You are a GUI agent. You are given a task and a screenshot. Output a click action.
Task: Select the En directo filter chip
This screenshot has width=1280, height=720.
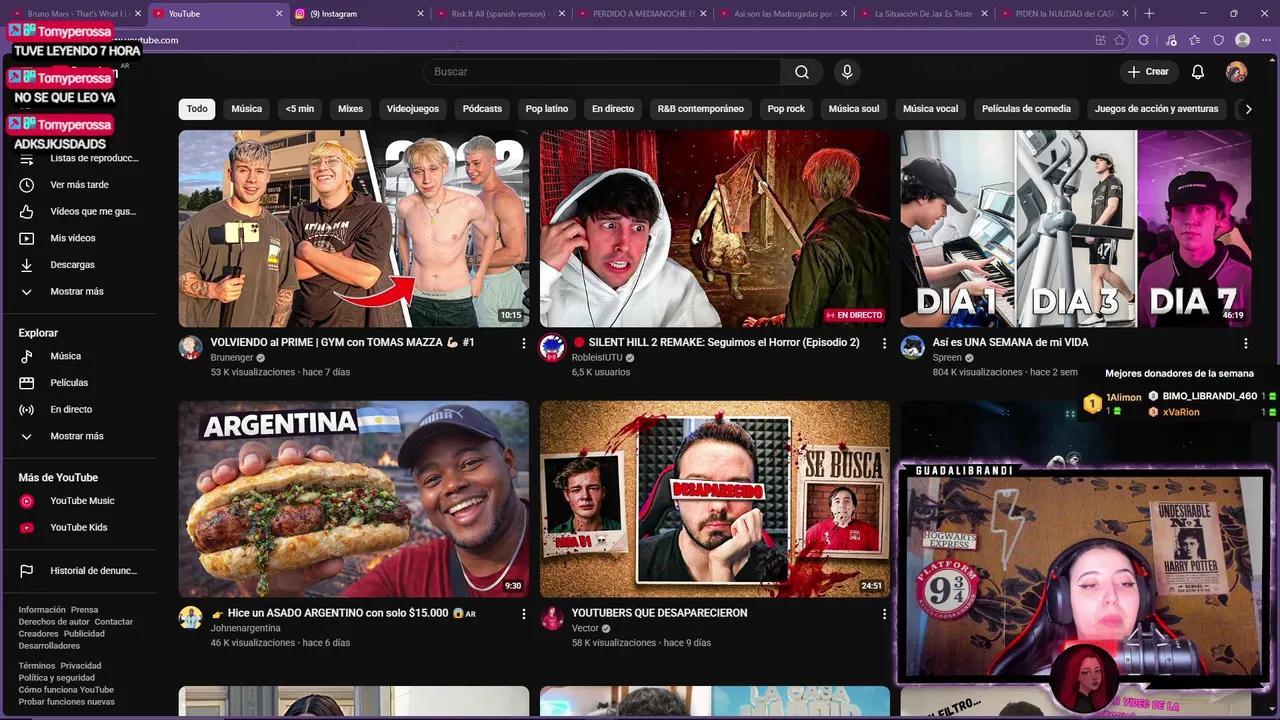tap(613, 109)
